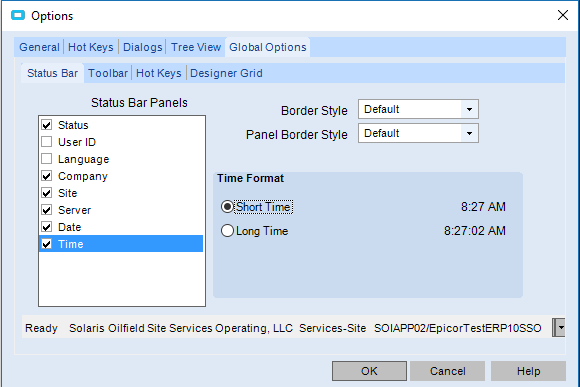Click the SOIAPP02/EpicorTestERP10SSO server entry
This screenshot has height=387, width=580.
(458, 328)
